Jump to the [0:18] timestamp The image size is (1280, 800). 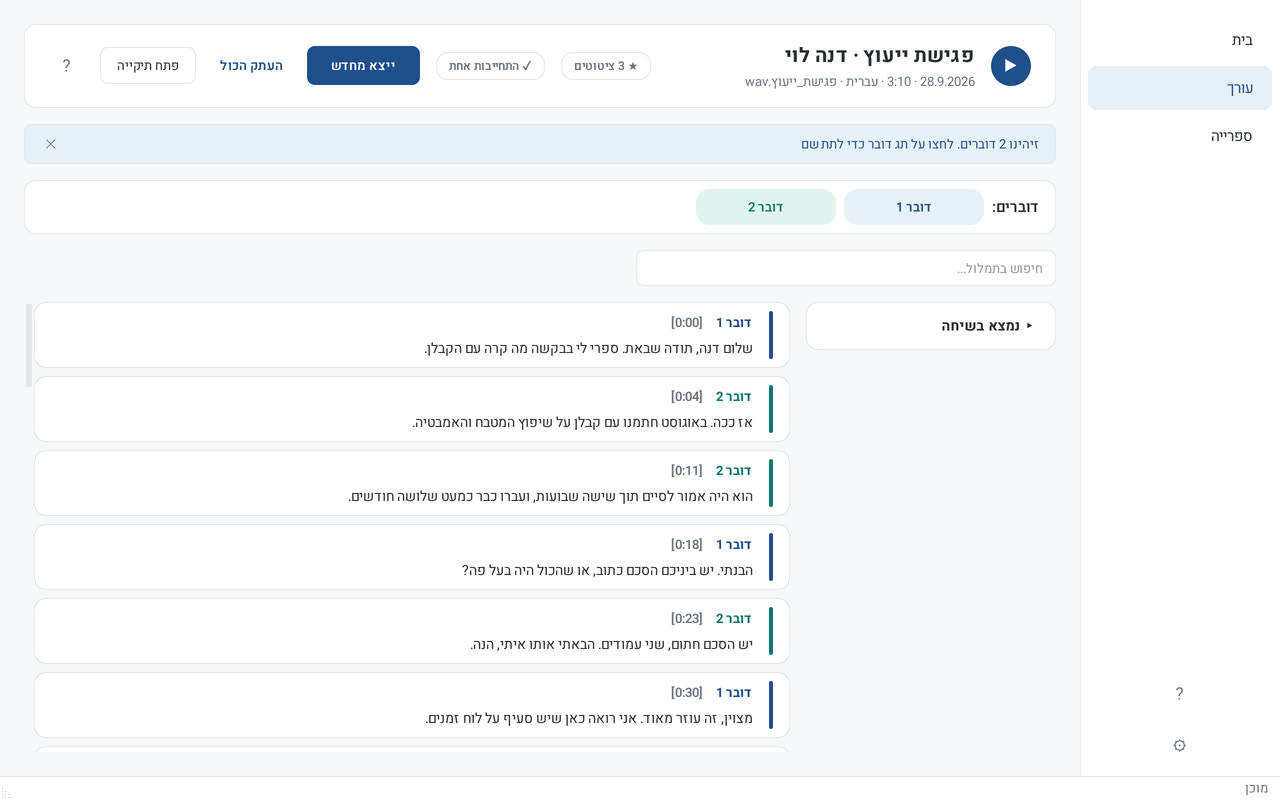pos(687,545)
